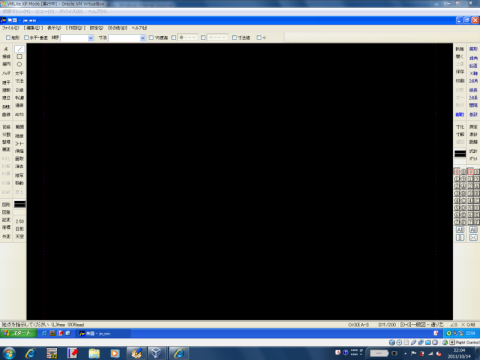Select the rectangle tool icon
The height and width of the screenshot is (360, 480).
(19, 56)
